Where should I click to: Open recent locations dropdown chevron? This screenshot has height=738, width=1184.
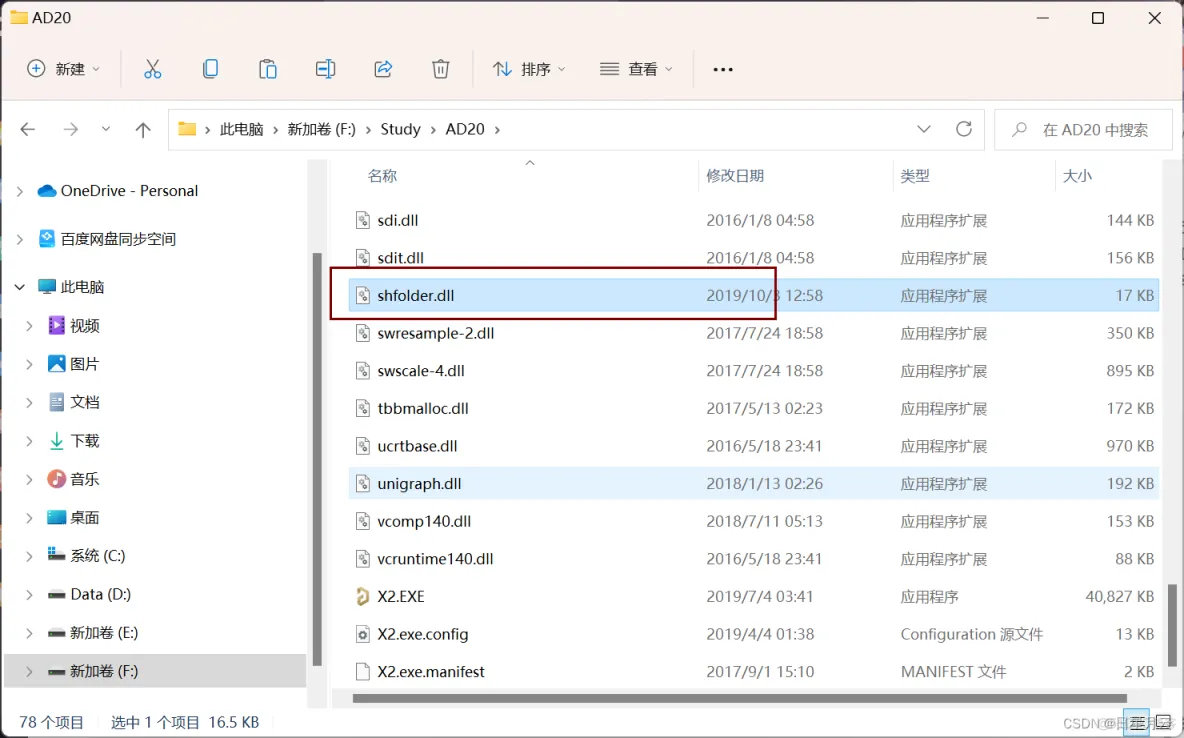(106, 129)
